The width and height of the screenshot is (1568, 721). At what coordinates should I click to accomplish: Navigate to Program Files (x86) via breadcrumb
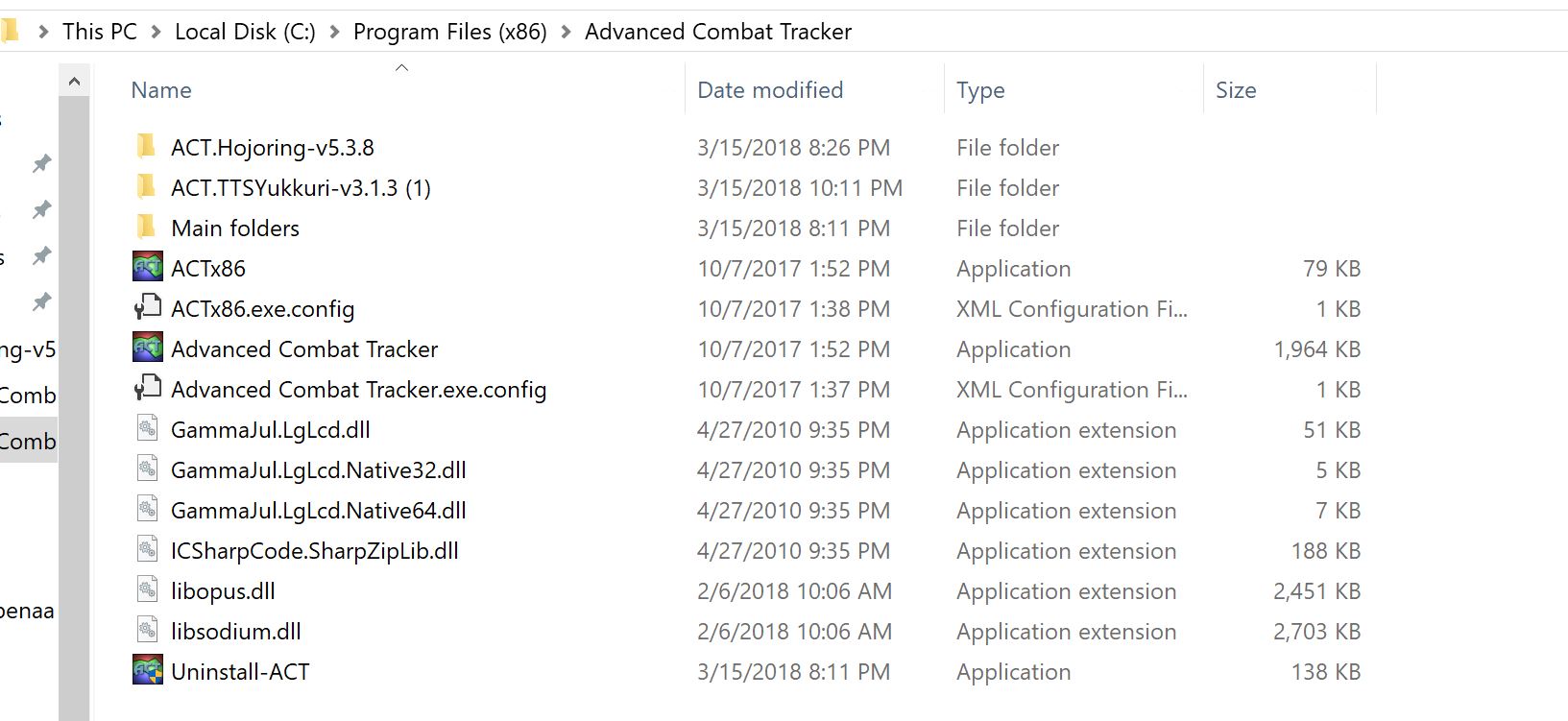point(449,31)
